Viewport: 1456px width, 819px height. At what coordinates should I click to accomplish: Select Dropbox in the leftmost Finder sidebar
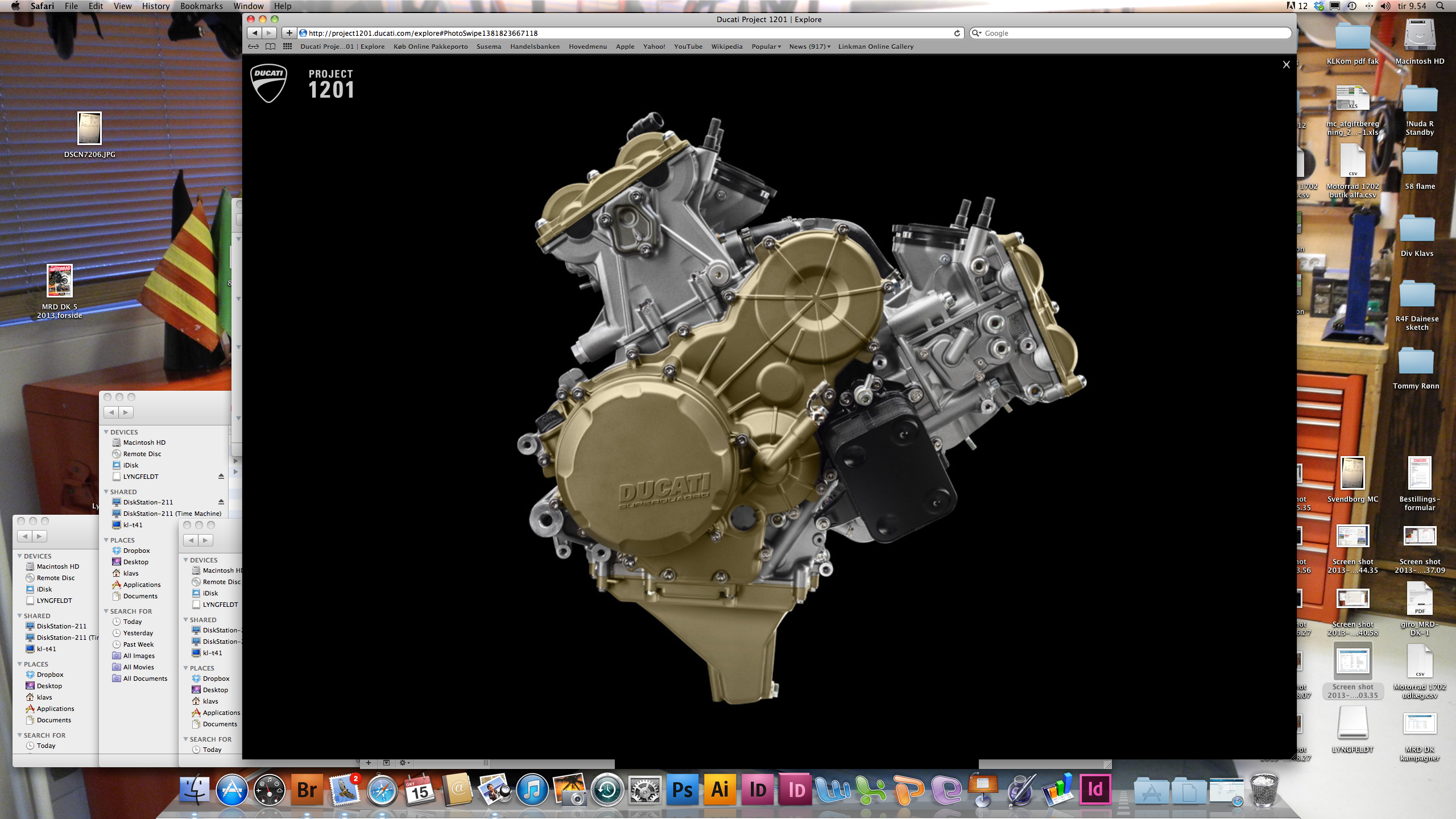click(x=50, y=675)
